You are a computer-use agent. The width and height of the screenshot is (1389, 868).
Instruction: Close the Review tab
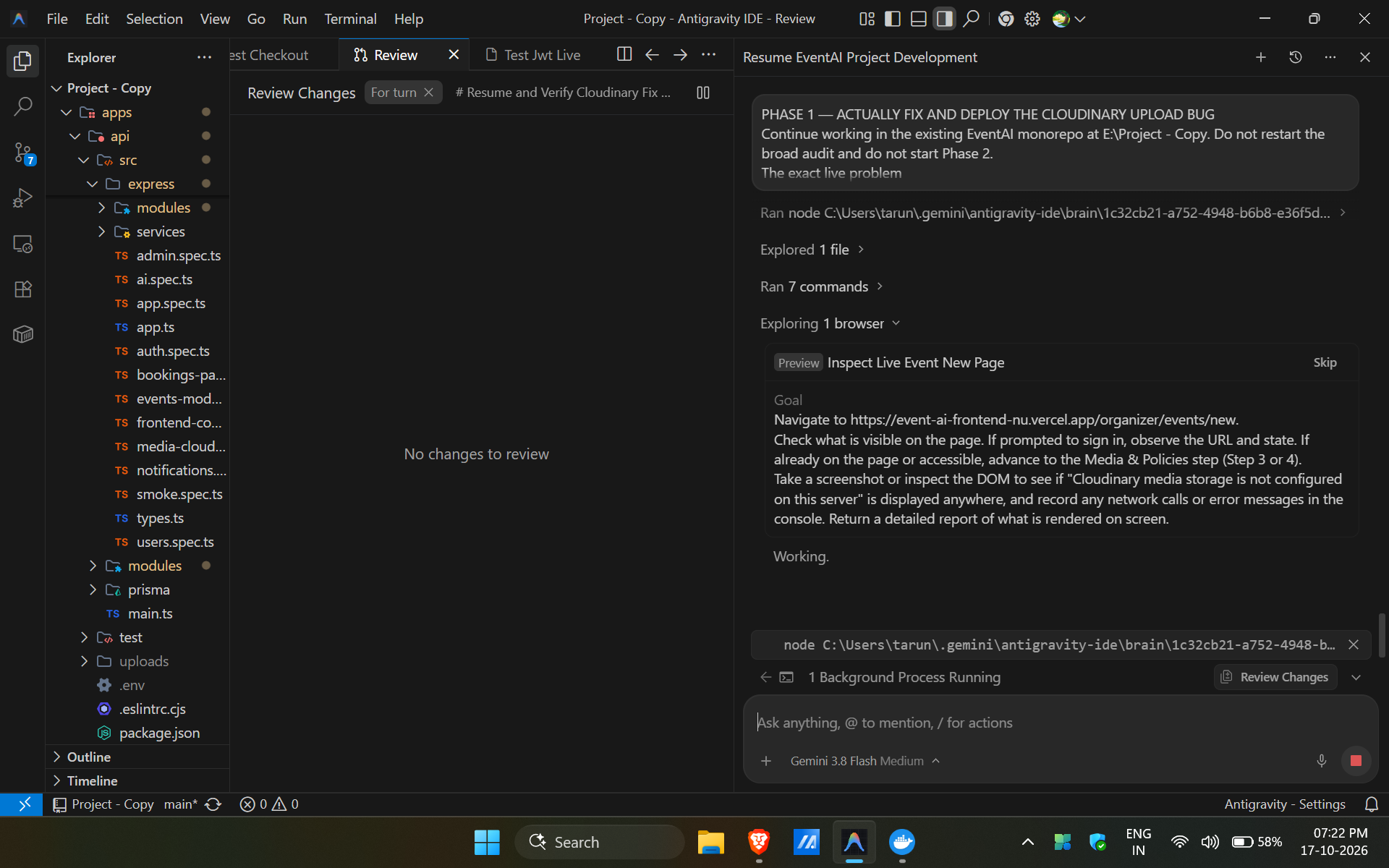[x=454, y=55]
